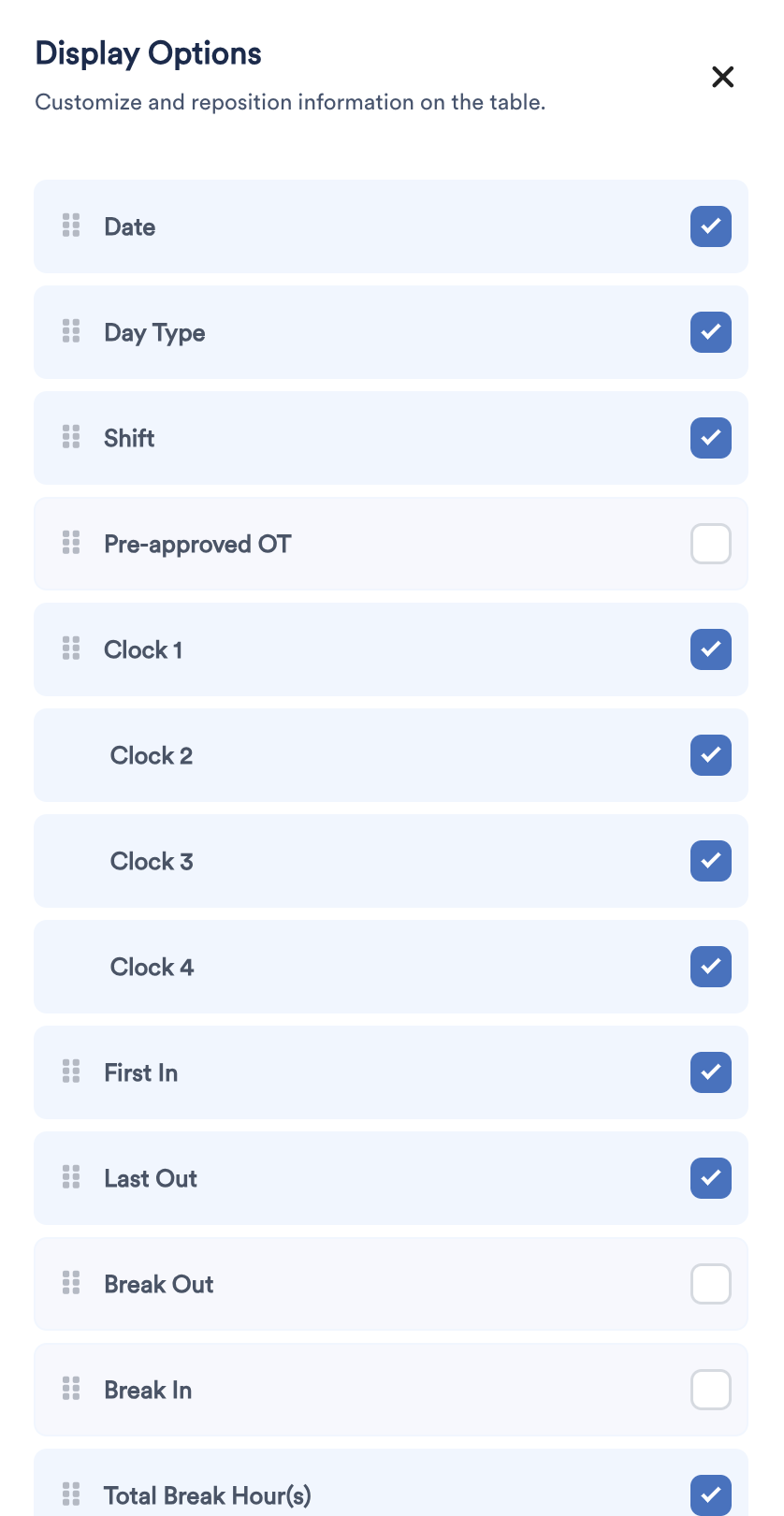Click the drag handle for Pre-approved OT

point(71,543)
